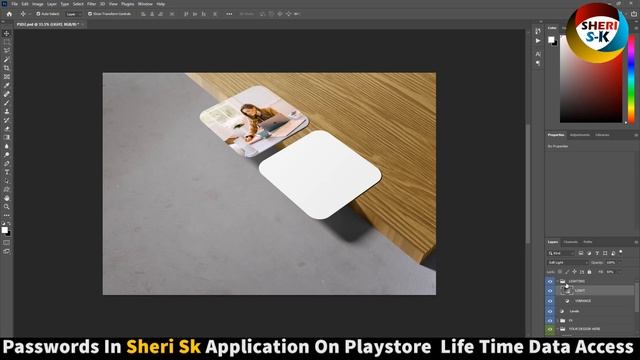Select the History Brush tool
640x360 pixels.
[7, 120]
